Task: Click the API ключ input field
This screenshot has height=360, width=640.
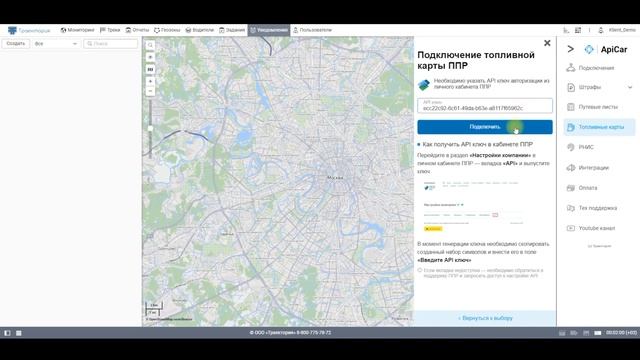Action: tap(485, 105)
